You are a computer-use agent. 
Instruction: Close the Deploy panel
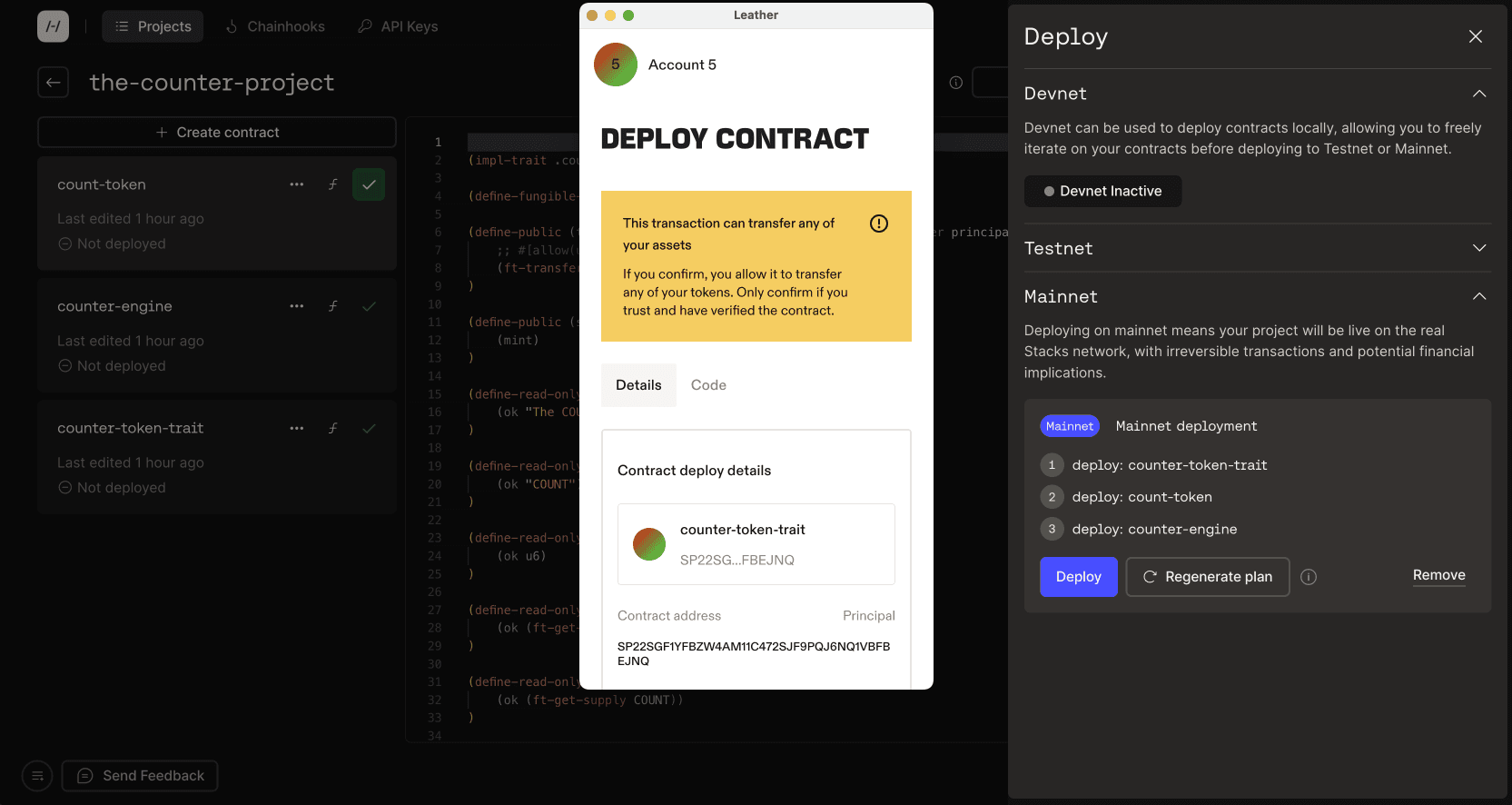pos(1476,36)
